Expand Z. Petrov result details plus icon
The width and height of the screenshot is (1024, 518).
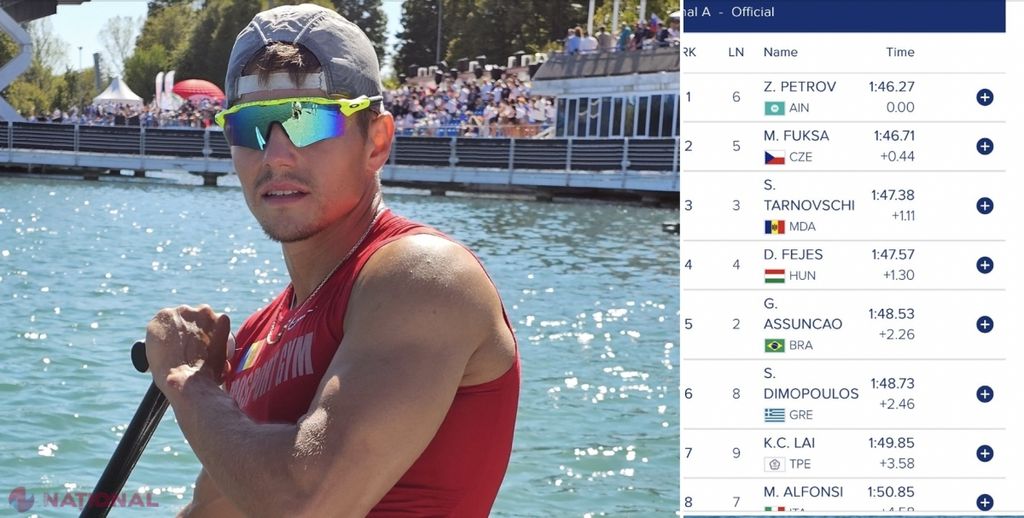coord(985,97)
